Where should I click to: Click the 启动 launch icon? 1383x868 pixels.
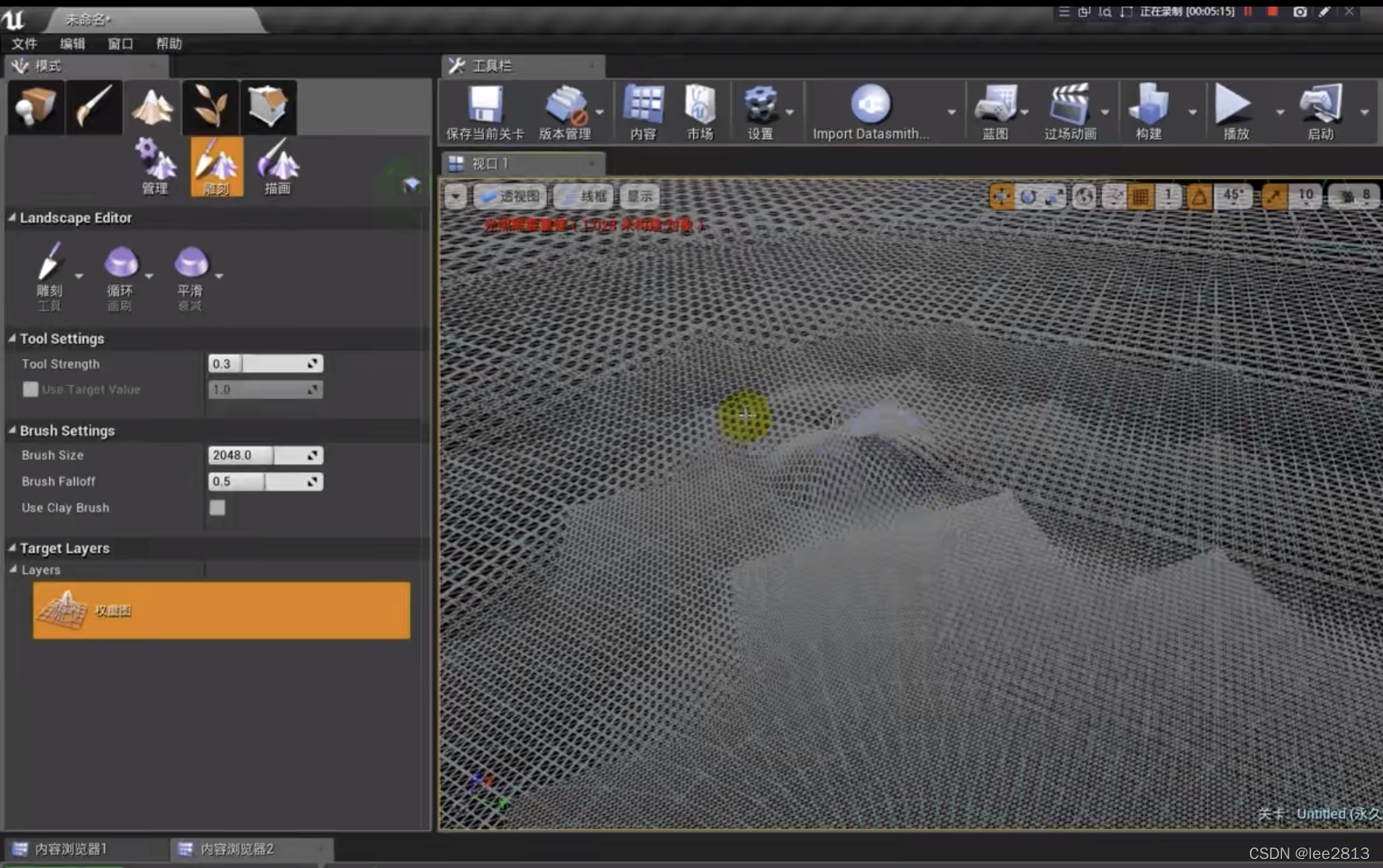[x=1321, y=113]
